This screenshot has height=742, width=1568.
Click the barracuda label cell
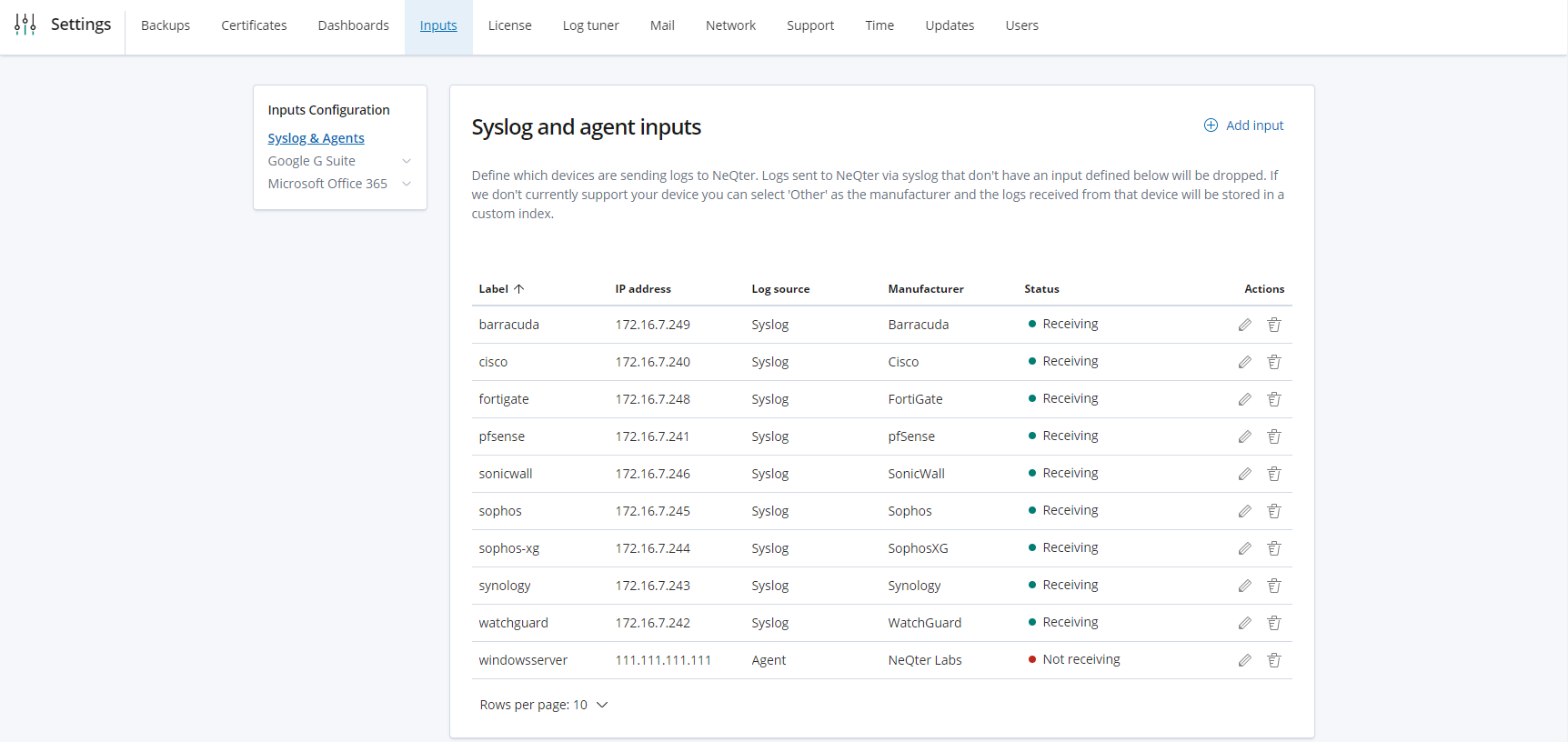[508, 325]
